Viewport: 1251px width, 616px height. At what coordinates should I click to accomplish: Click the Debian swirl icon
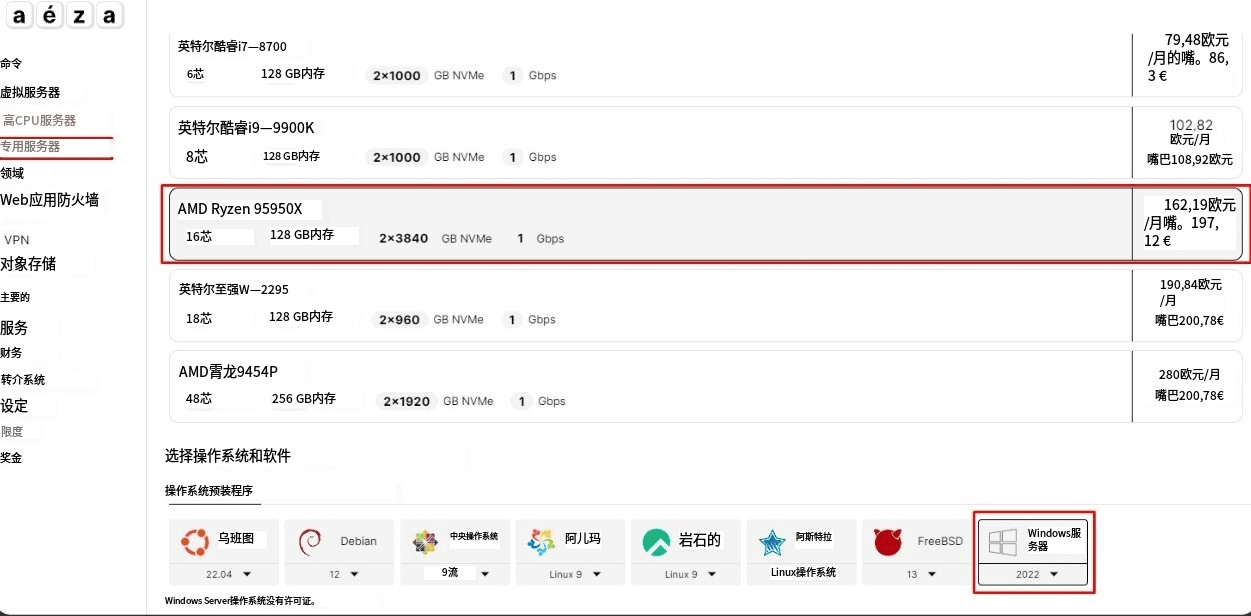tap(309, 541)
